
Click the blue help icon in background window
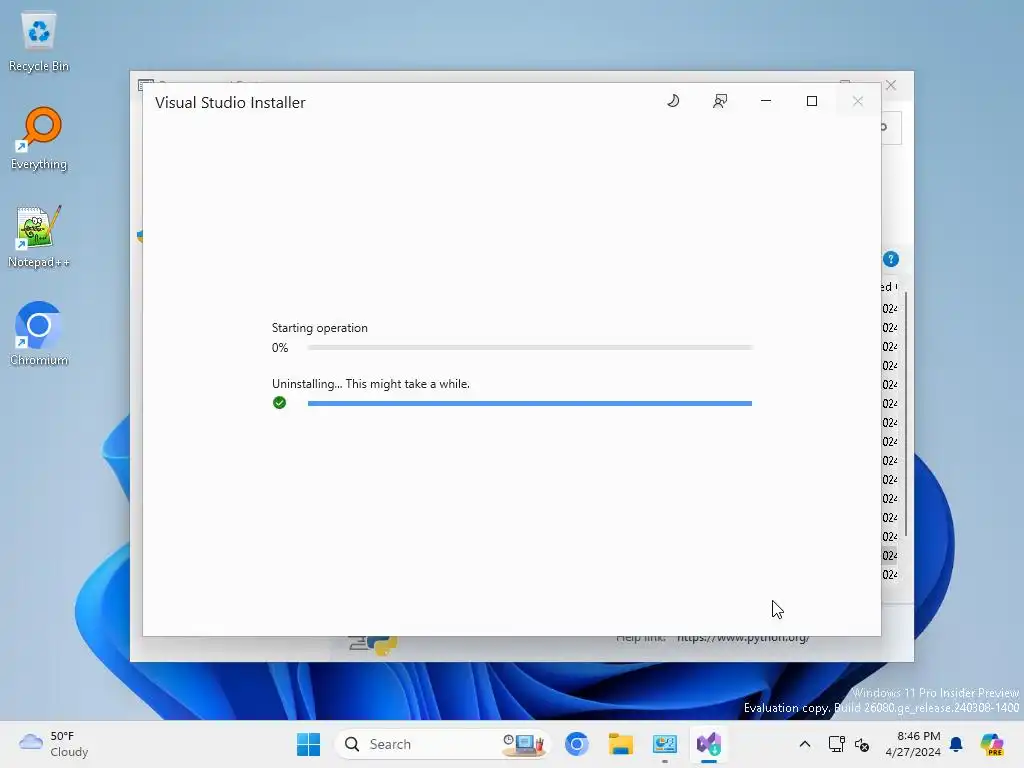pos(891,259)
